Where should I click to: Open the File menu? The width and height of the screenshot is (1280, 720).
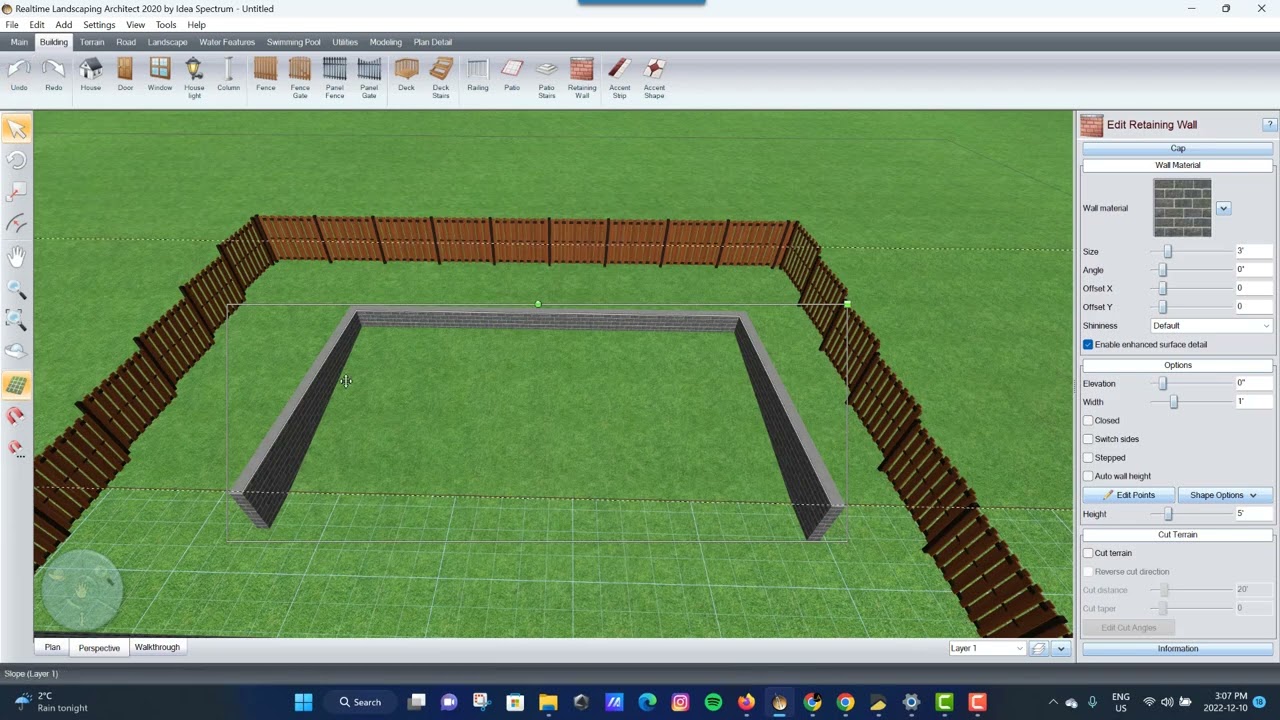(12, 25)
